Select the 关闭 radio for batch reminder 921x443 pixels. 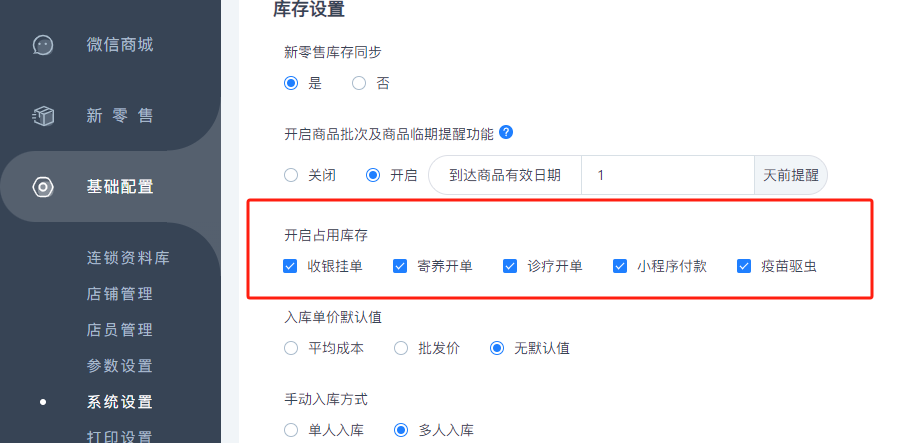pyautogui.click(x=291, y=175)
